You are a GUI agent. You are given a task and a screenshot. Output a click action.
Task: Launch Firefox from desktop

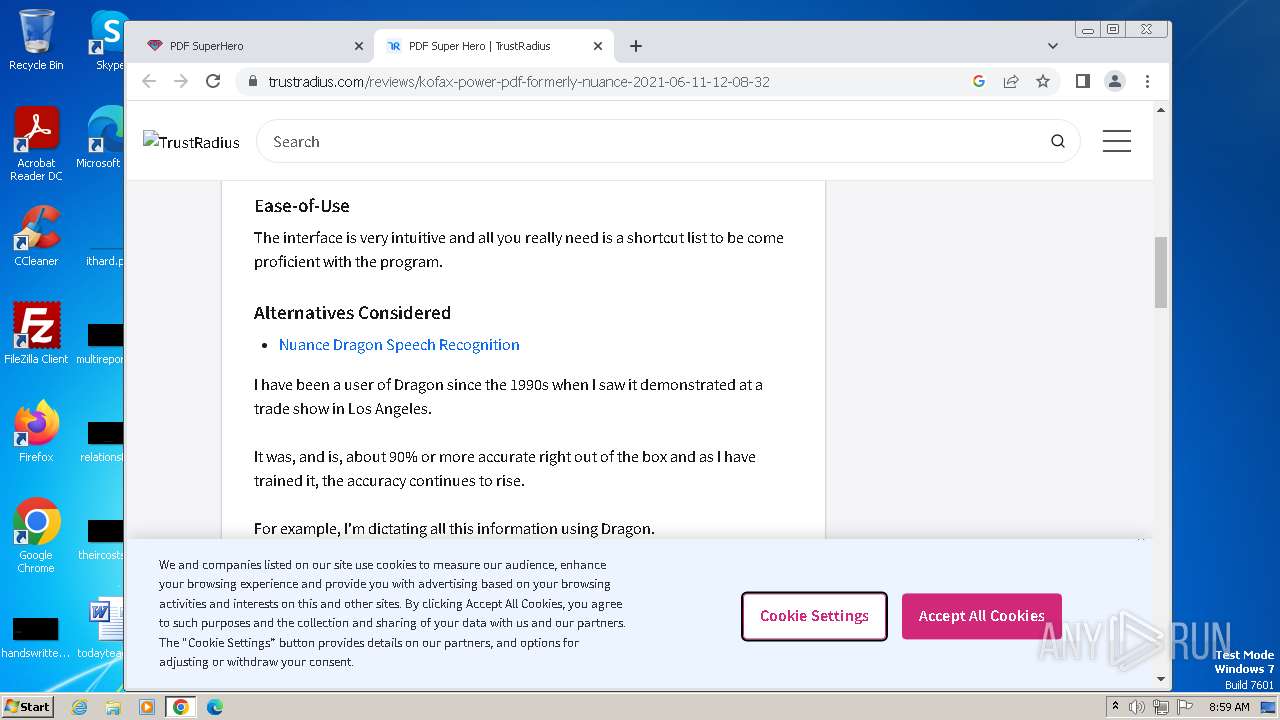pos(36,431)
